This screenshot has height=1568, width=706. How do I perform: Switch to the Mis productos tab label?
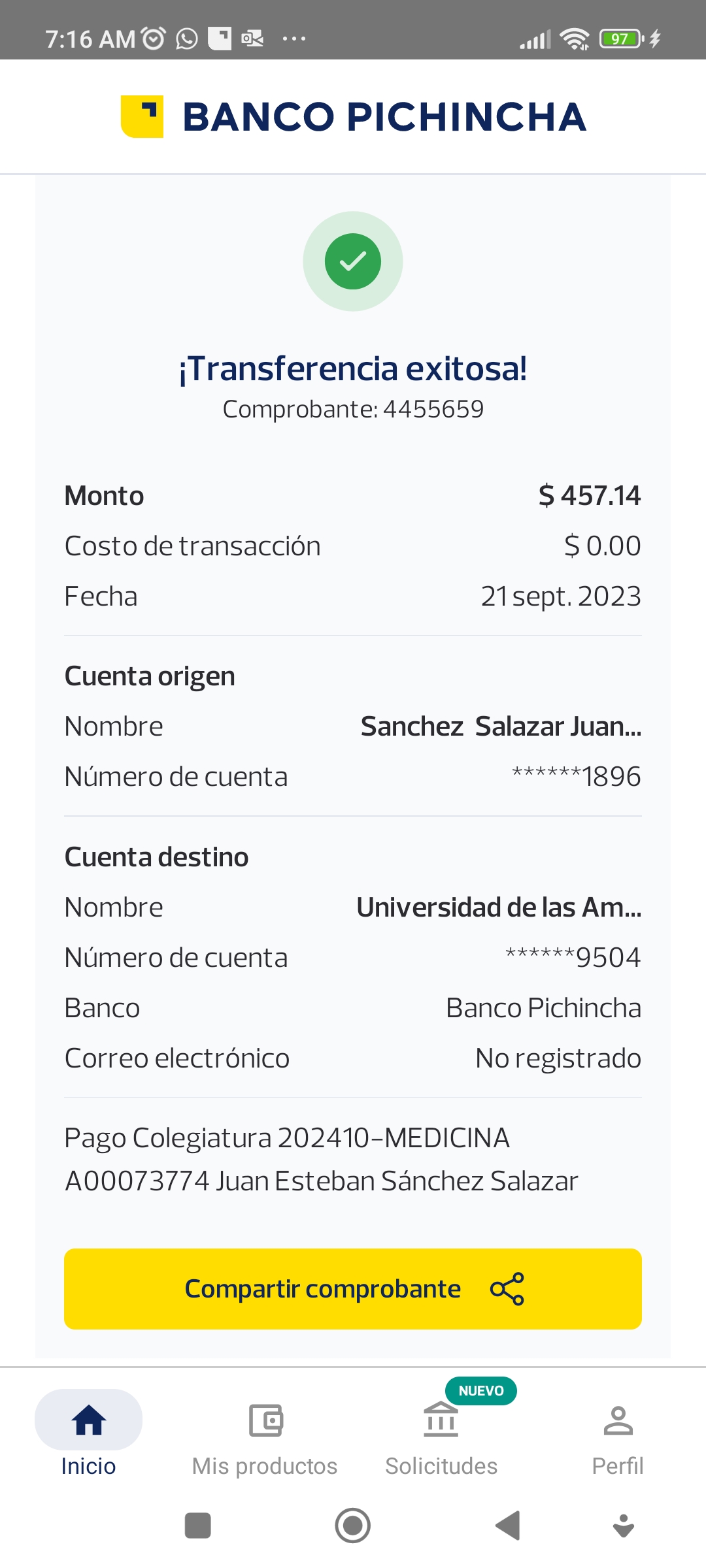(265, 1466)
